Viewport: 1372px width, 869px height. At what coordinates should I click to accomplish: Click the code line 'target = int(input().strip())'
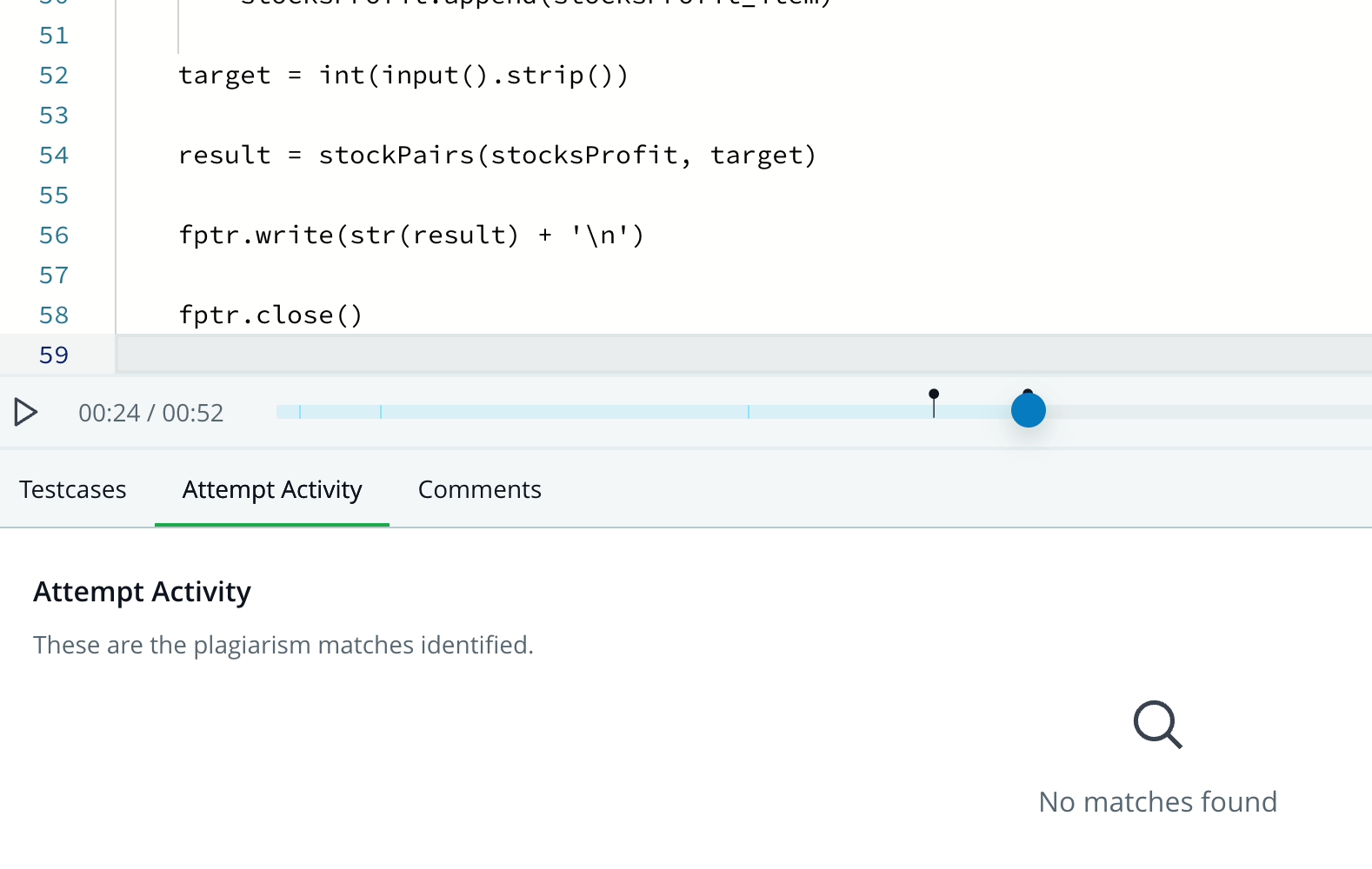(x=403, y=76)
